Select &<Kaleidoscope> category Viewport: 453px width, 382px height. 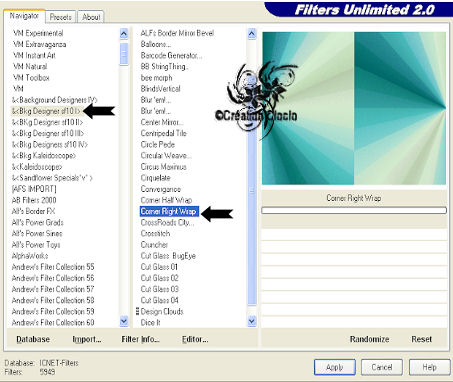[37, 167]
